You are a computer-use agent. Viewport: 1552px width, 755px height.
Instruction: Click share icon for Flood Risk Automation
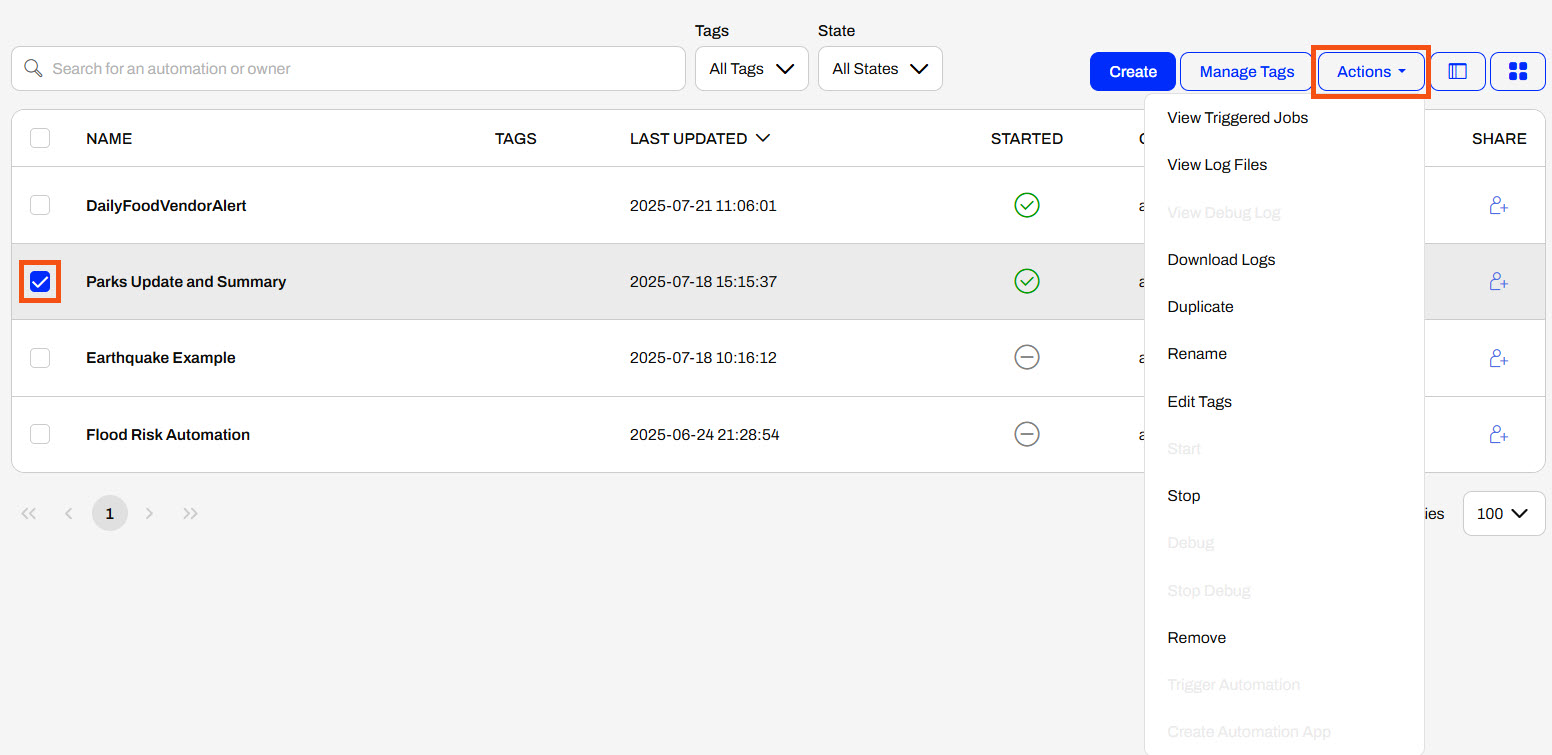[1498, 434]
